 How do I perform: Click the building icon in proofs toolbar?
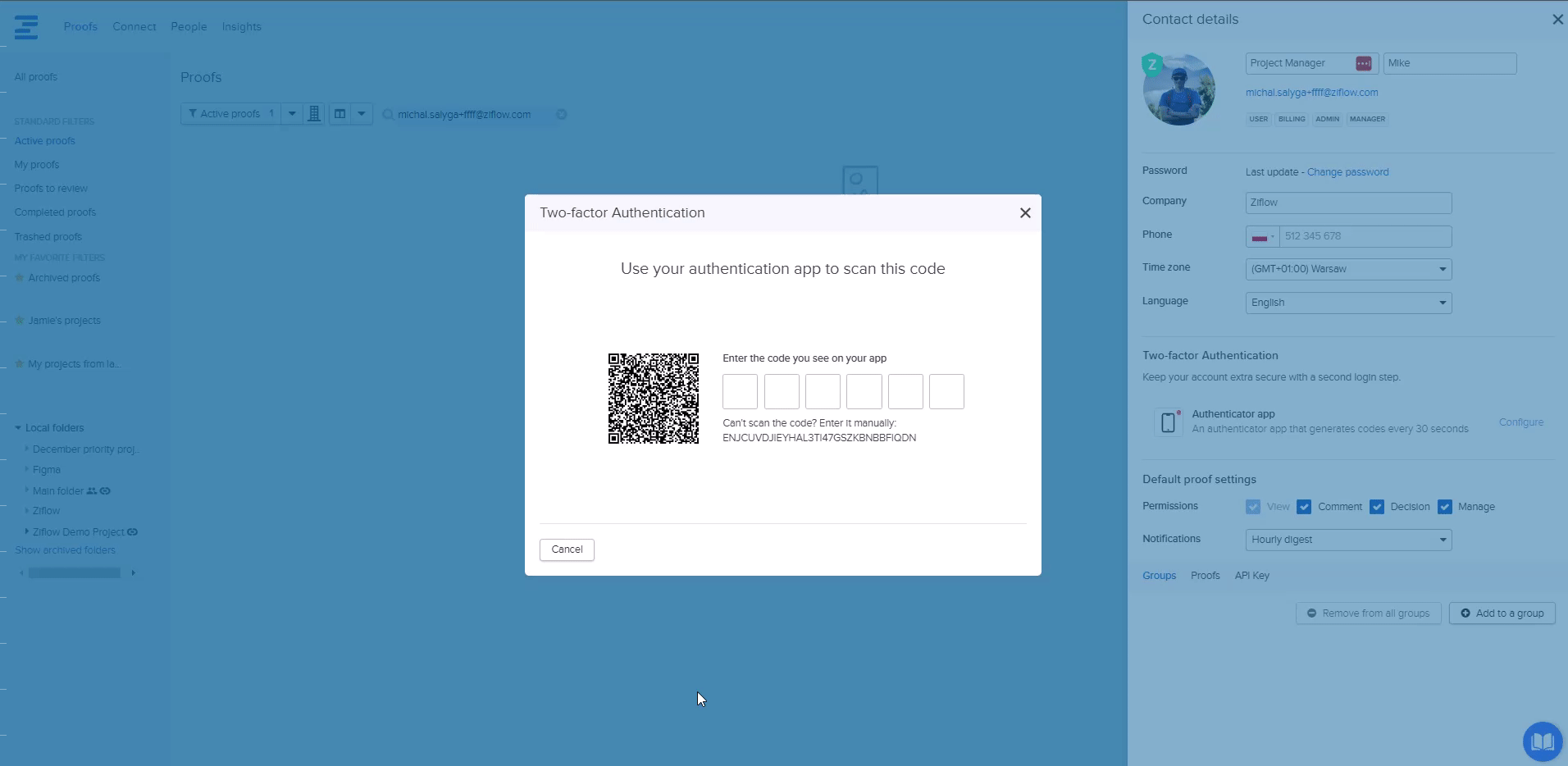point(313,114)
